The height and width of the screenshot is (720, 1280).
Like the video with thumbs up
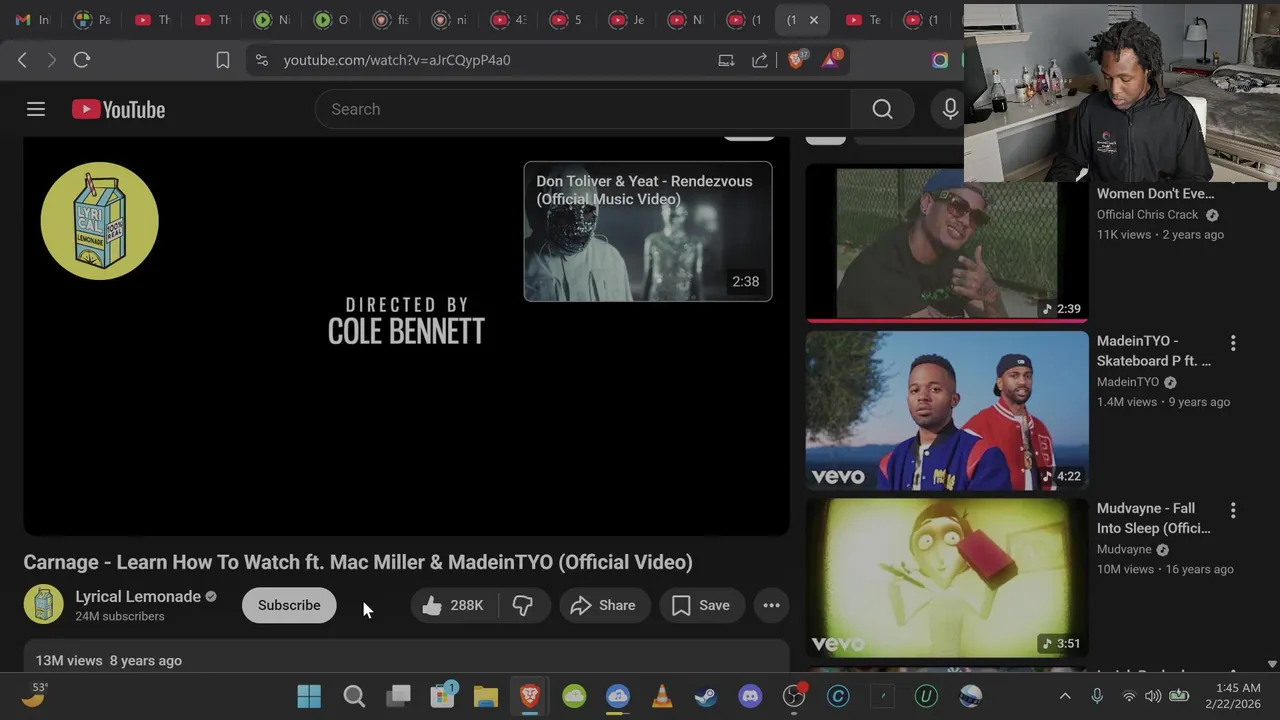pos(453,605)
